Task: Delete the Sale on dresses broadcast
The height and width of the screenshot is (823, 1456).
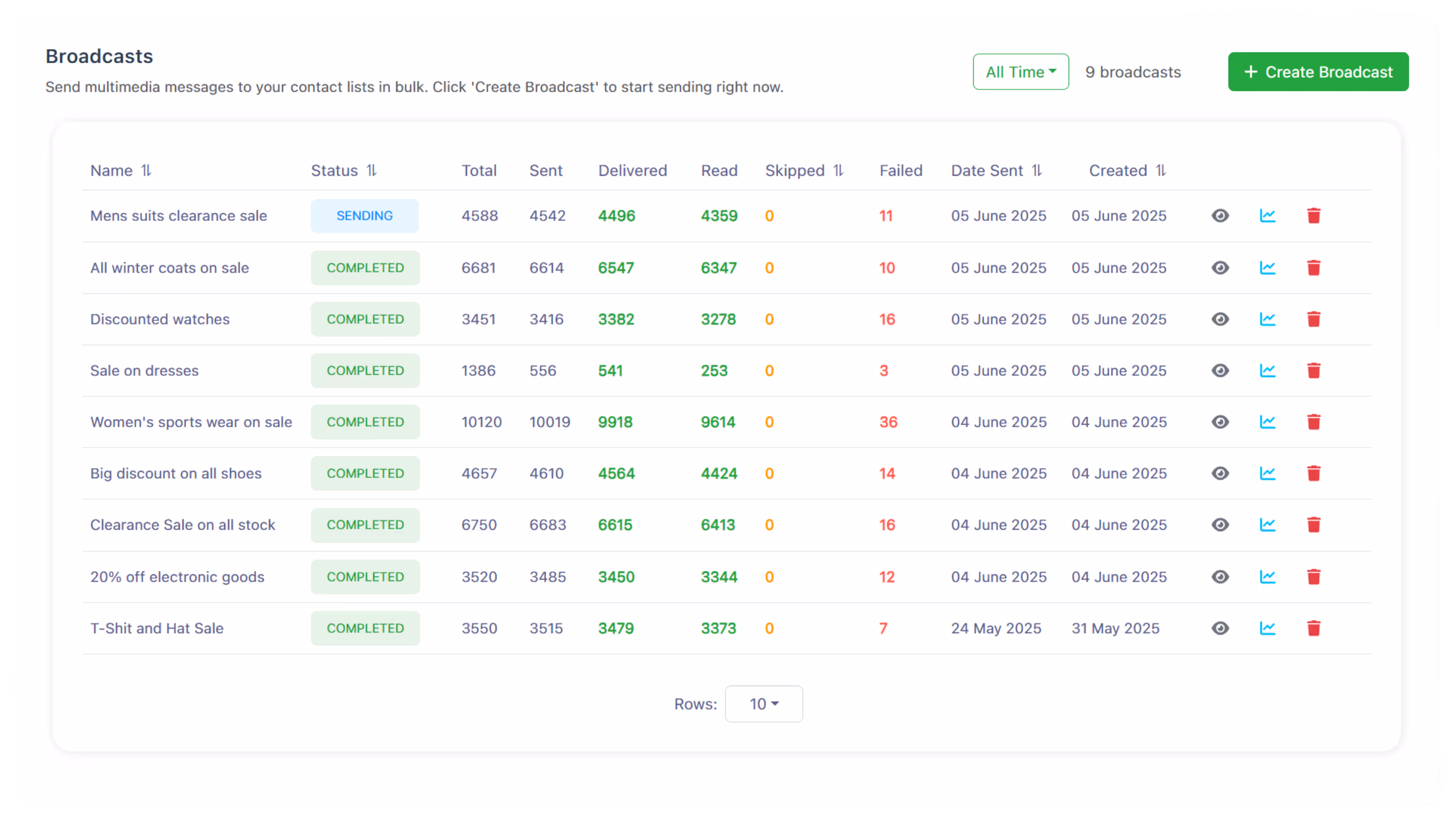Action: pyautogui.click(x=1314, y=370)
